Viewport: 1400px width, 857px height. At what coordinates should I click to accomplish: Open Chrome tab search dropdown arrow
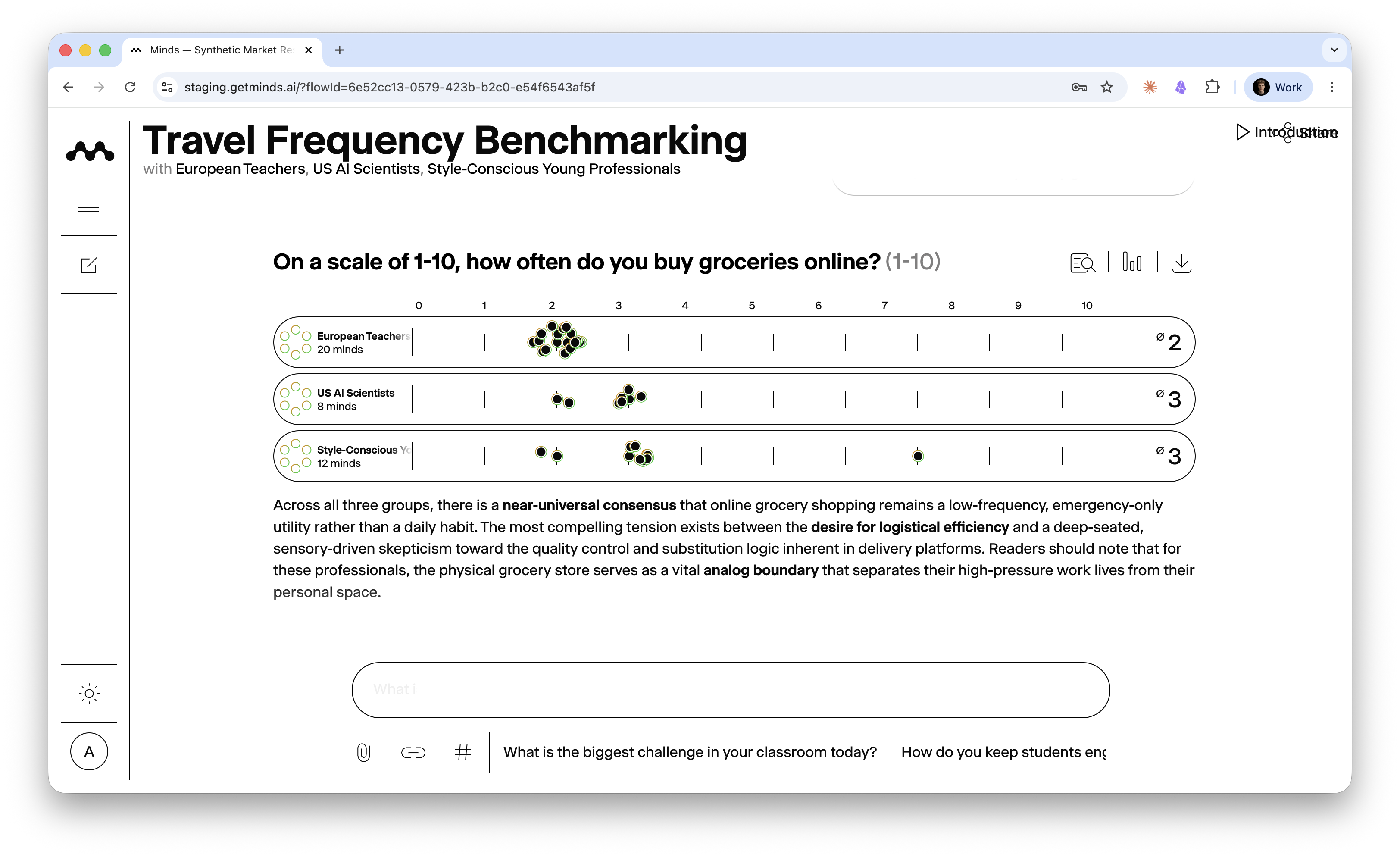1334,50
